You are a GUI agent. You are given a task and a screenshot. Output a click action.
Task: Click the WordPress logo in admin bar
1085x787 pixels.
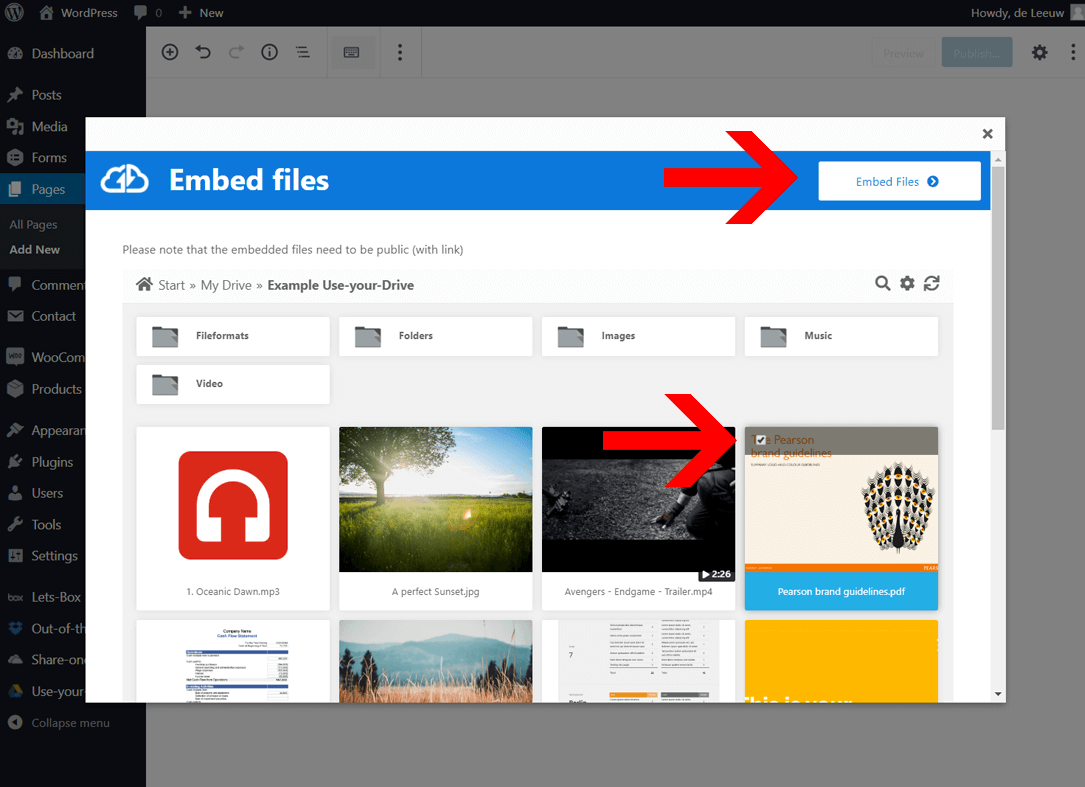(14, 12)
